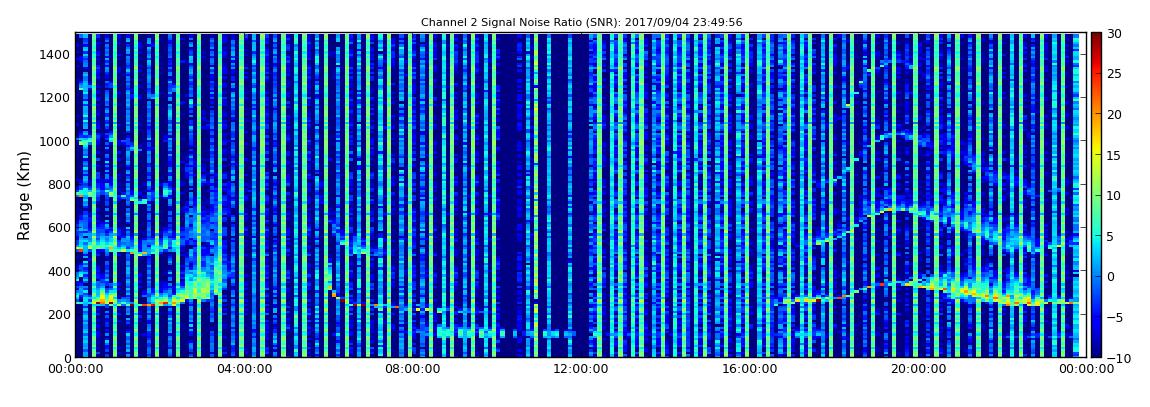The width and height of the screenshot is (1150, 407).
Task: Click the 1200 range tick label
Action: pyautogui.click(x=56, y=98)
